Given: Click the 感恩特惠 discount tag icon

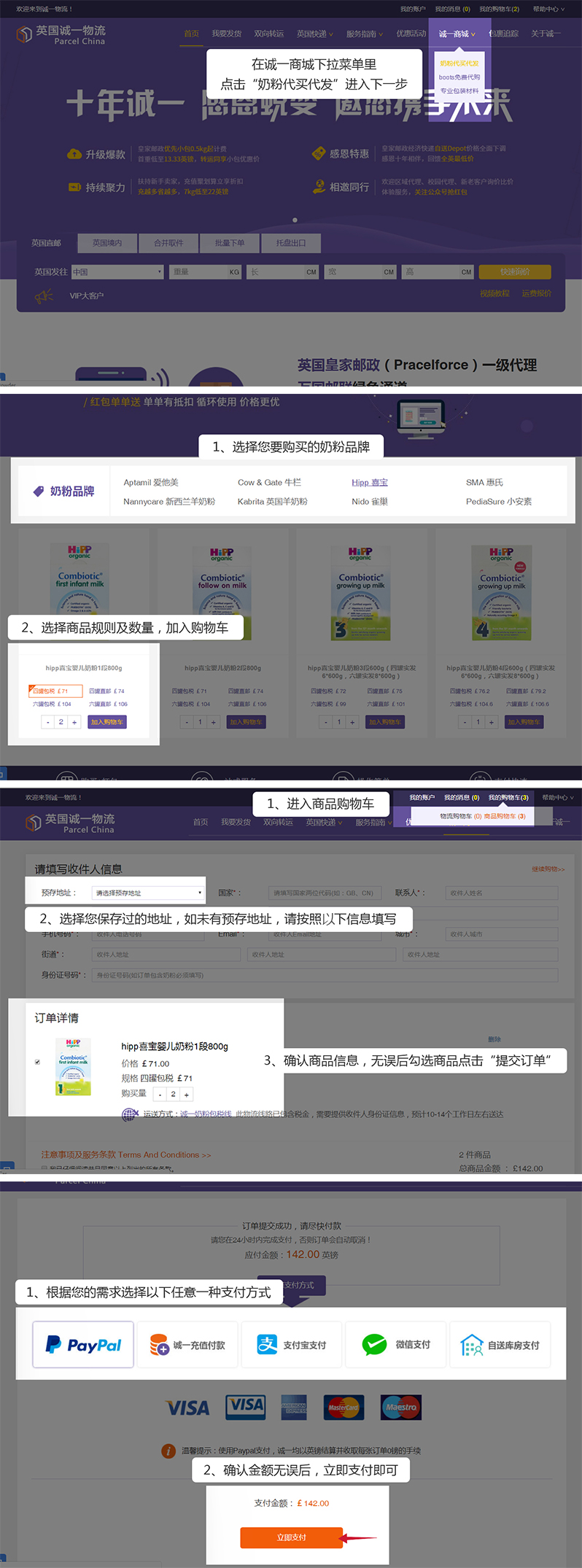Looking at the screenshot, I should click(318, 153).
